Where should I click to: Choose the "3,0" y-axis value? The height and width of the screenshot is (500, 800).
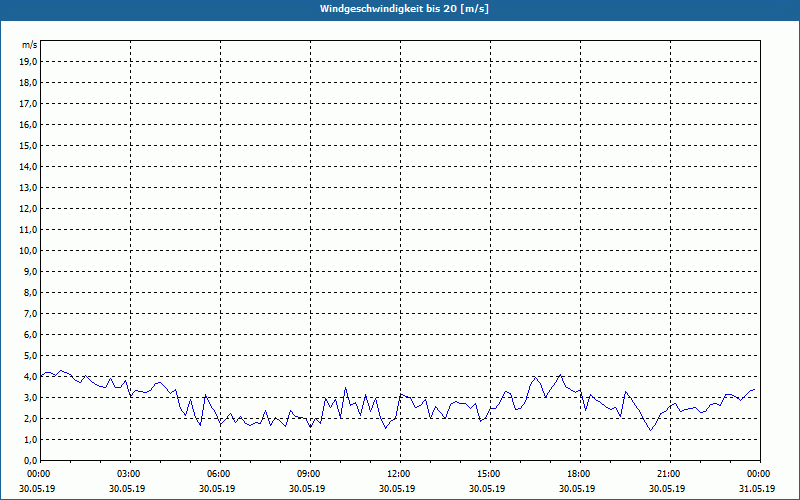tap(30, 397)
